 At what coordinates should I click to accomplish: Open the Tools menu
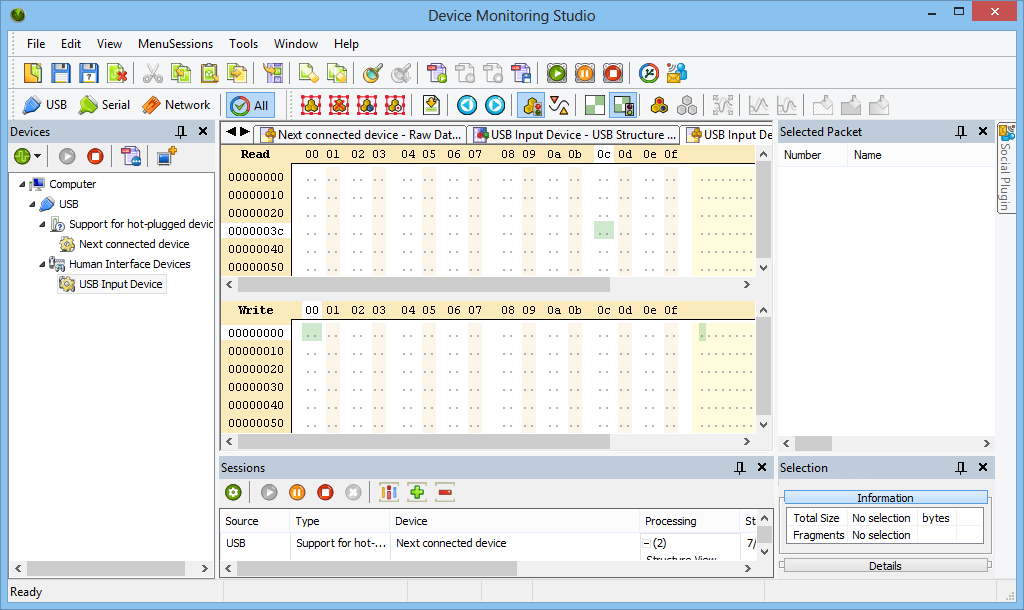(x=243, y=44)
